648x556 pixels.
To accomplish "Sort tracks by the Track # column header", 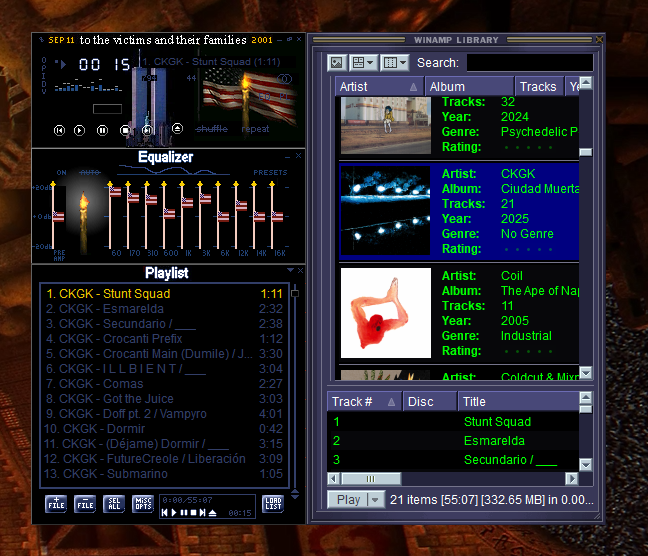I will 364,402.
